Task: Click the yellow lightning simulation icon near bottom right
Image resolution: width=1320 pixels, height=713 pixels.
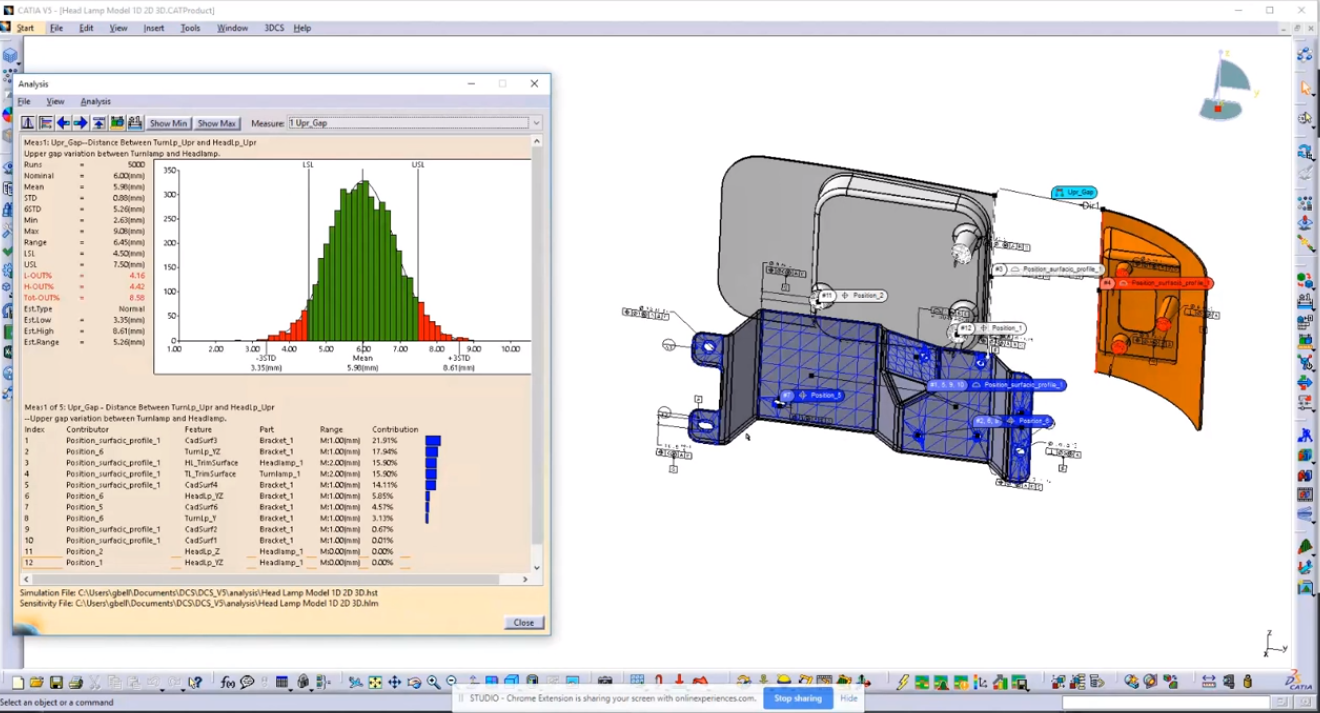Action: (903, 683)
